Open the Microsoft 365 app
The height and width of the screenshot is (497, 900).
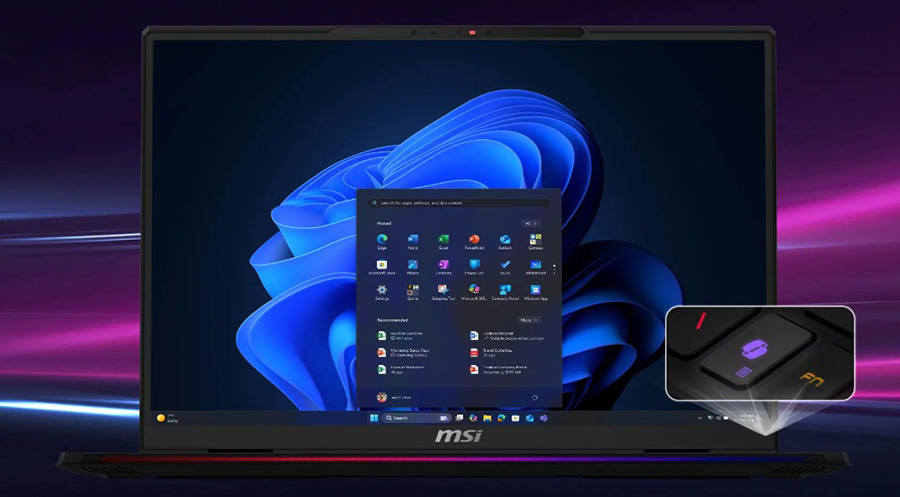[474, 293]
